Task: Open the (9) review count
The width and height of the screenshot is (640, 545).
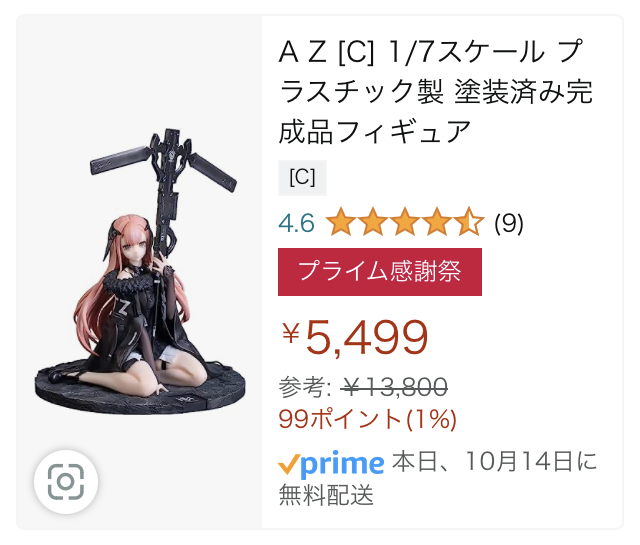Action: click(x=509, y=223)
